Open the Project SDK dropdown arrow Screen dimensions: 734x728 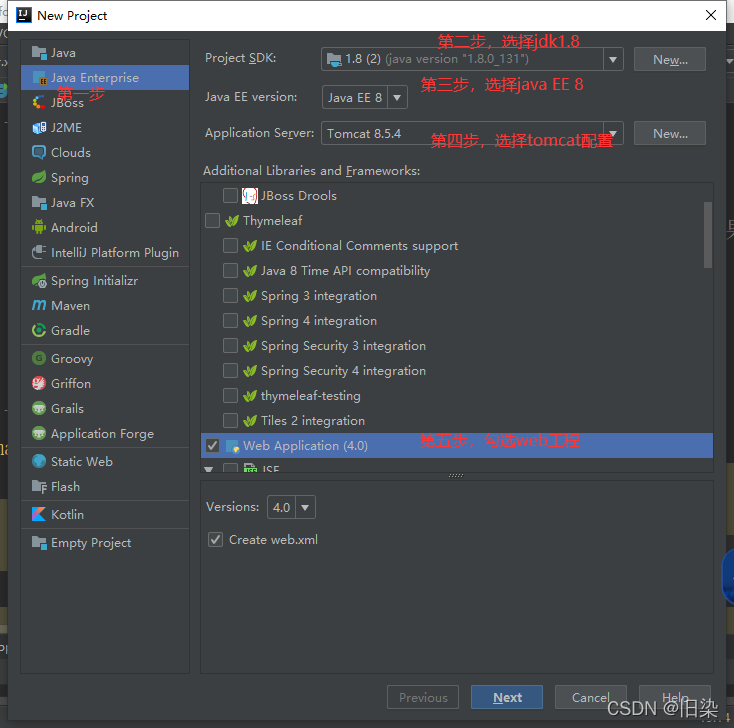pyautogui.click(x=613, y=59)
